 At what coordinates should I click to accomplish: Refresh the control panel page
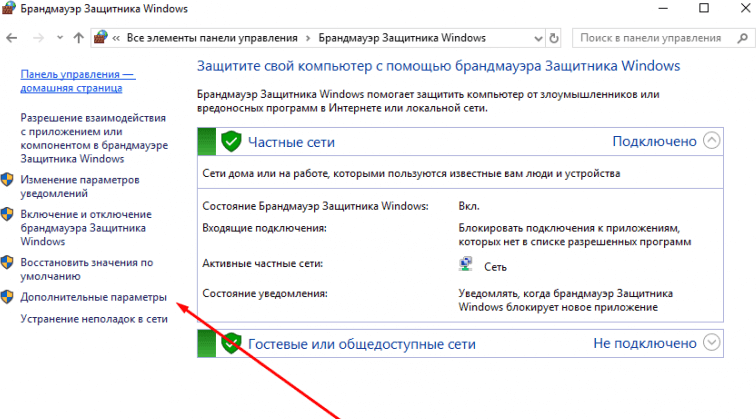[x=554, y=38]
